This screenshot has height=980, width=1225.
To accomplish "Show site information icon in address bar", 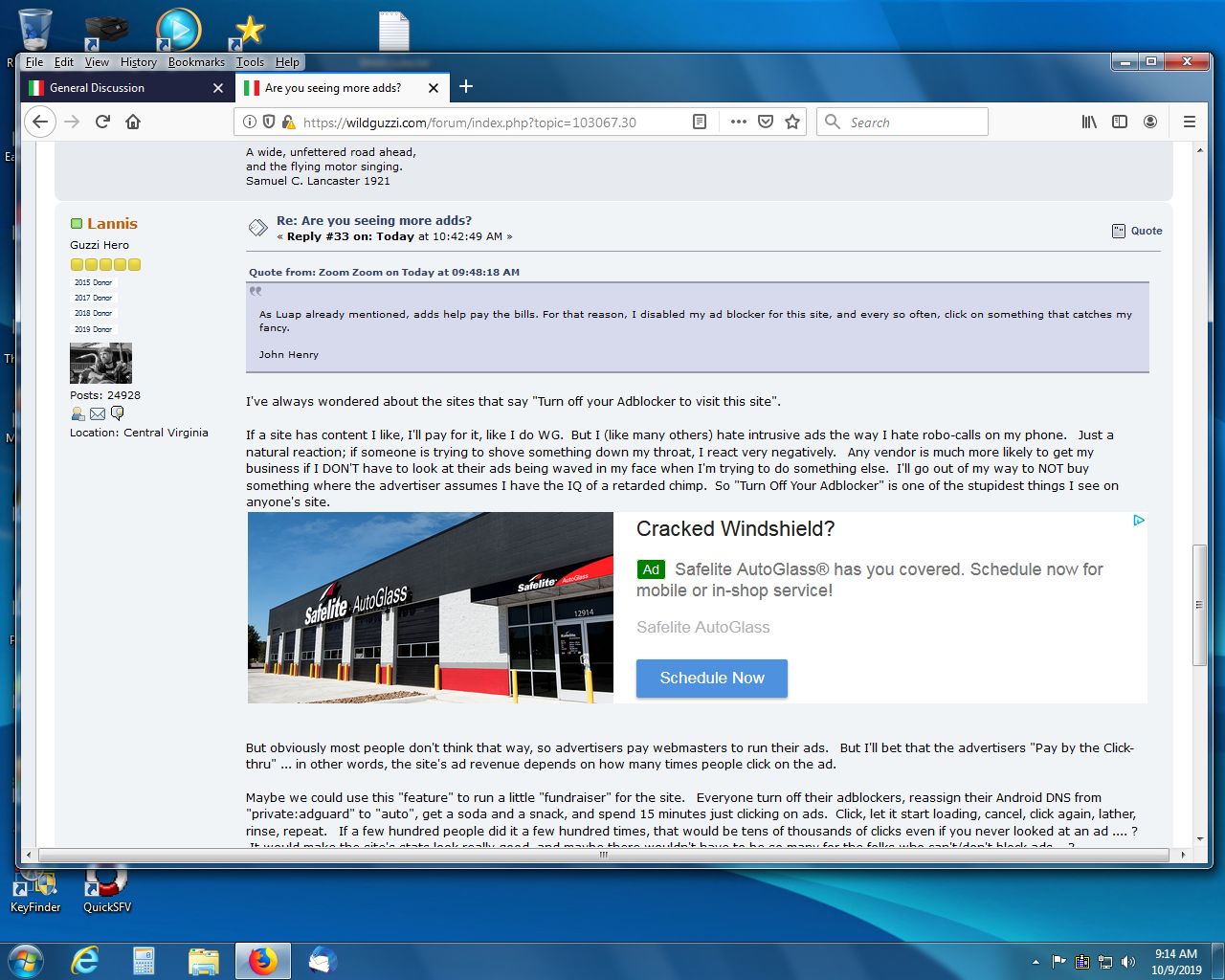I will point(250,122).
